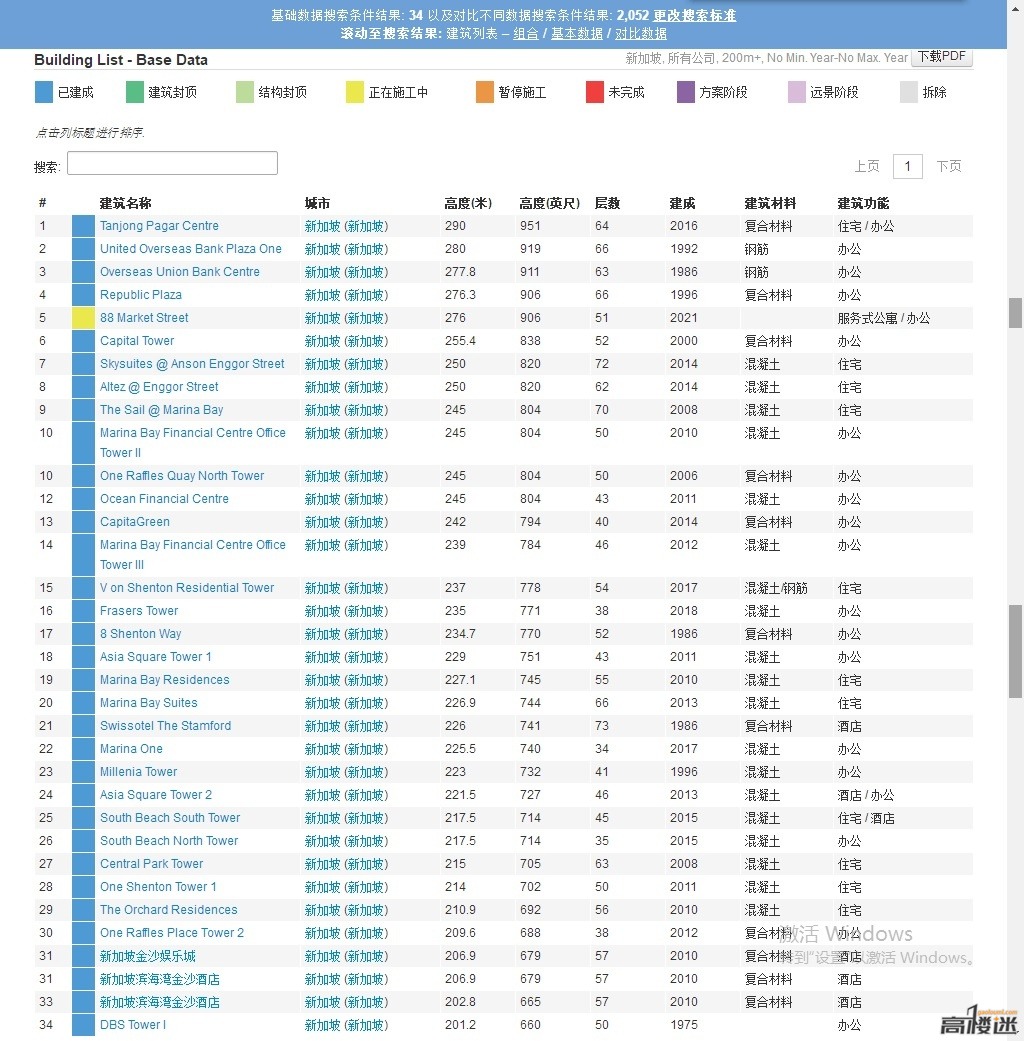Screen dimensions: 1024x1041
Task: Sort table by 高度(米) column header
Action: (x=468, y=203)
